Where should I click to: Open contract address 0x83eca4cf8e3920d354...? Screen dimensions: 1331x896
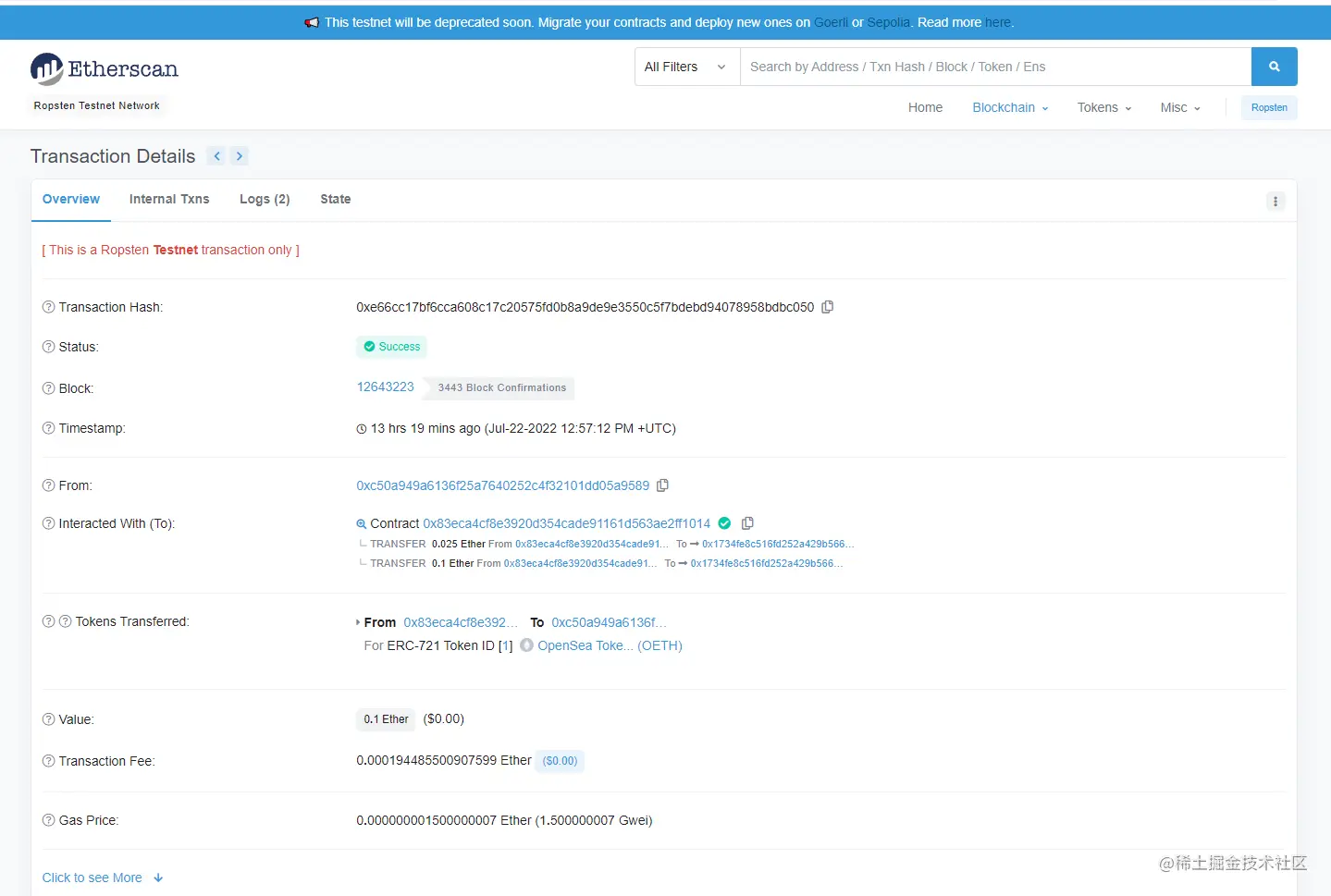567,523
